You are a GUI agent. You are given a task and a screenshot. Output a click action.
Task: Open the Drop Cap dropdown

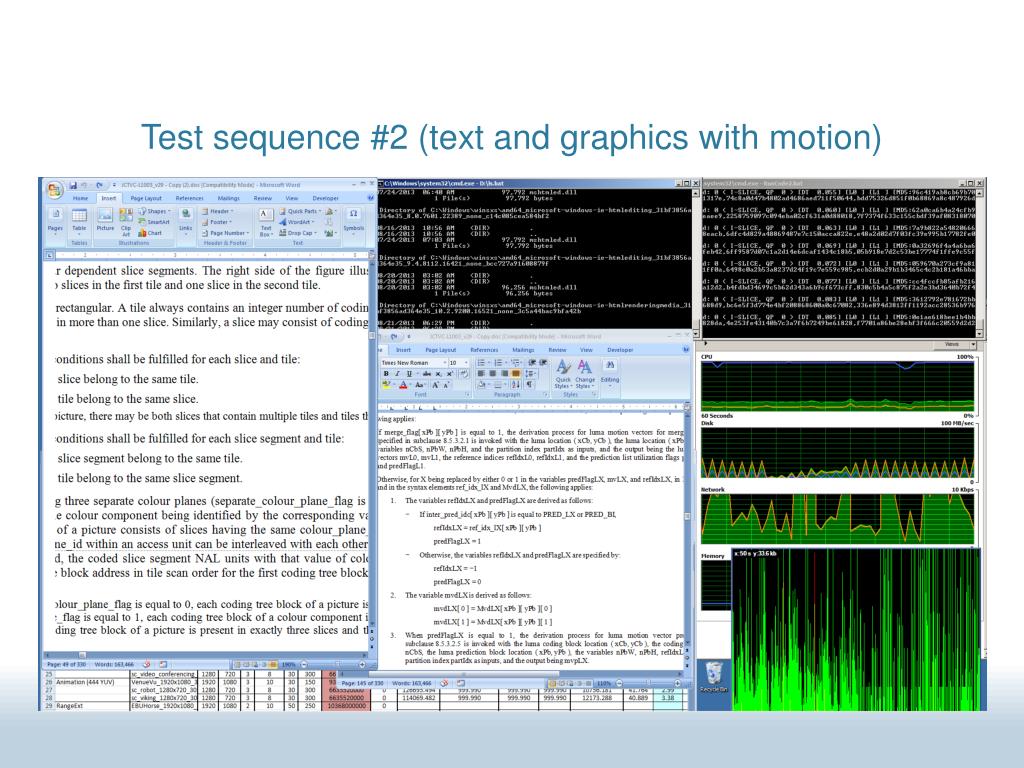click(x=299, y=233)
